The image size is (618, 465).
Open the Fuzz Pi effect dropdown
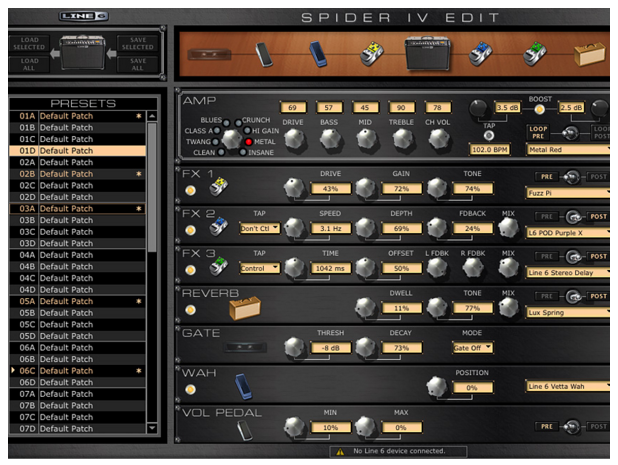tap(568, 193)
